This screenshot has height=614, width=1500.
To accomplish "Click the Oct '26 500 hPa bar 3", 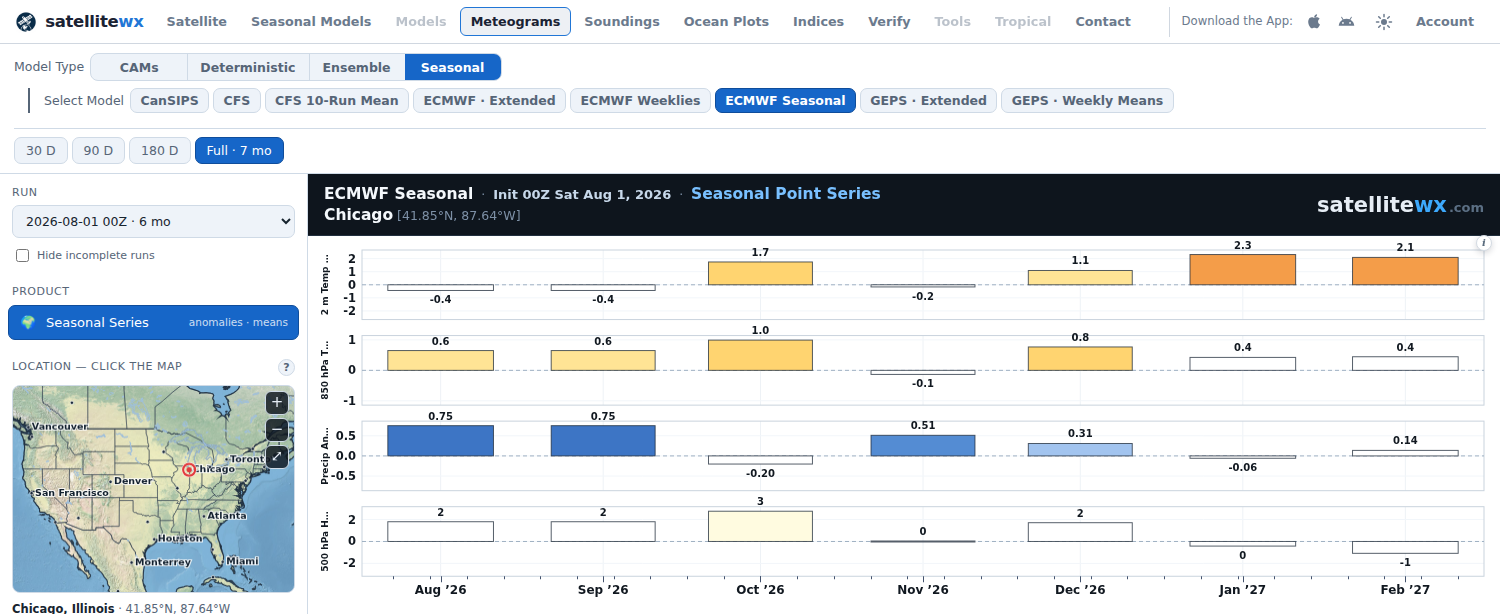I will (x=760, y=526).
